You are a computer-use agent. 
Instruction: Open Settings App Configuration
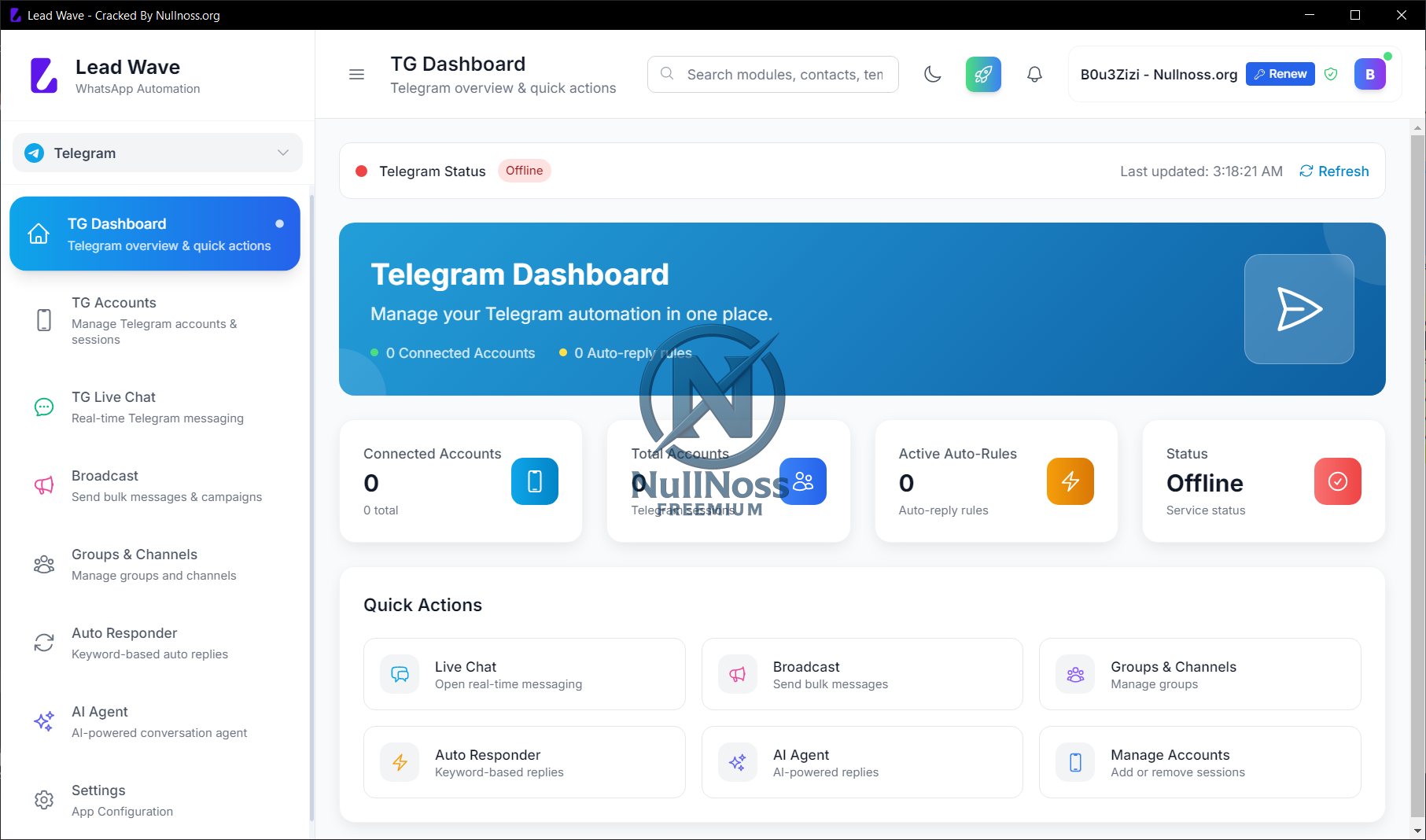tap(155, 801)
